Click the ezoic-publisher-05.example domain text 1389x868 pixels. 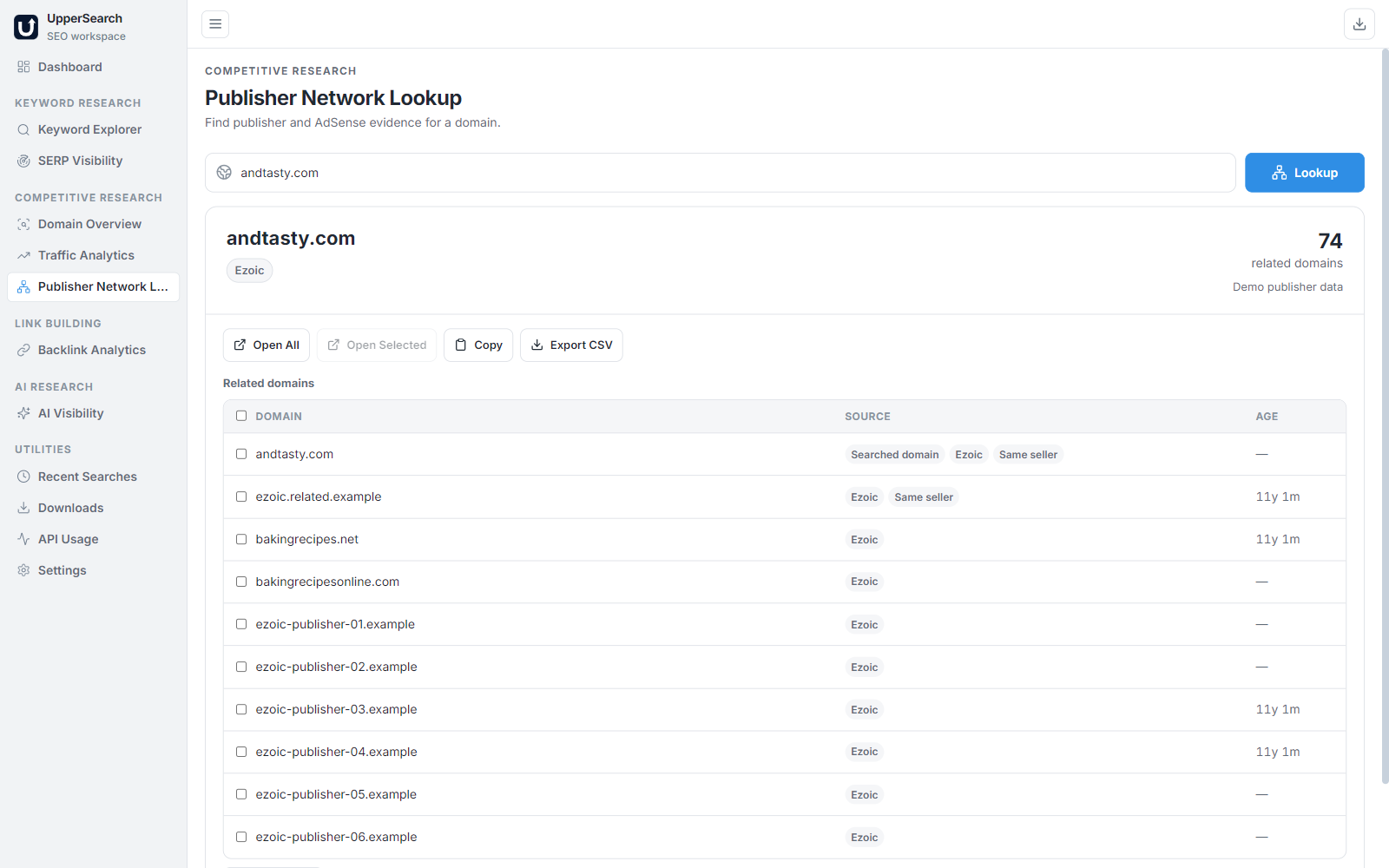336,794
